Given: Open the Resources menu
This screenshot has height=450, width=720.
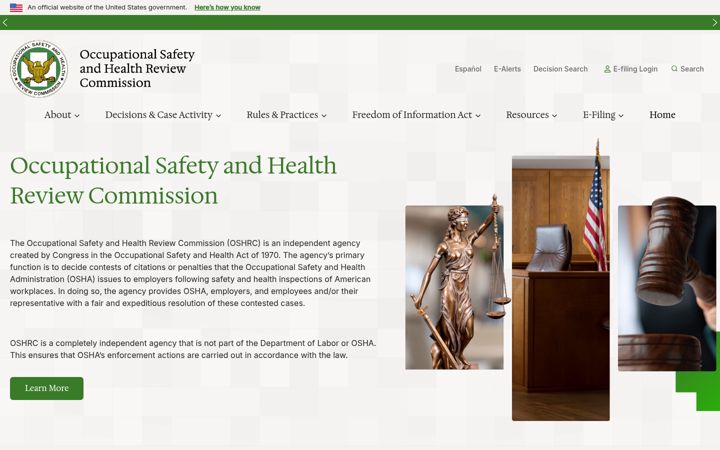Looking at the screenshot, I should click(528, 115).
